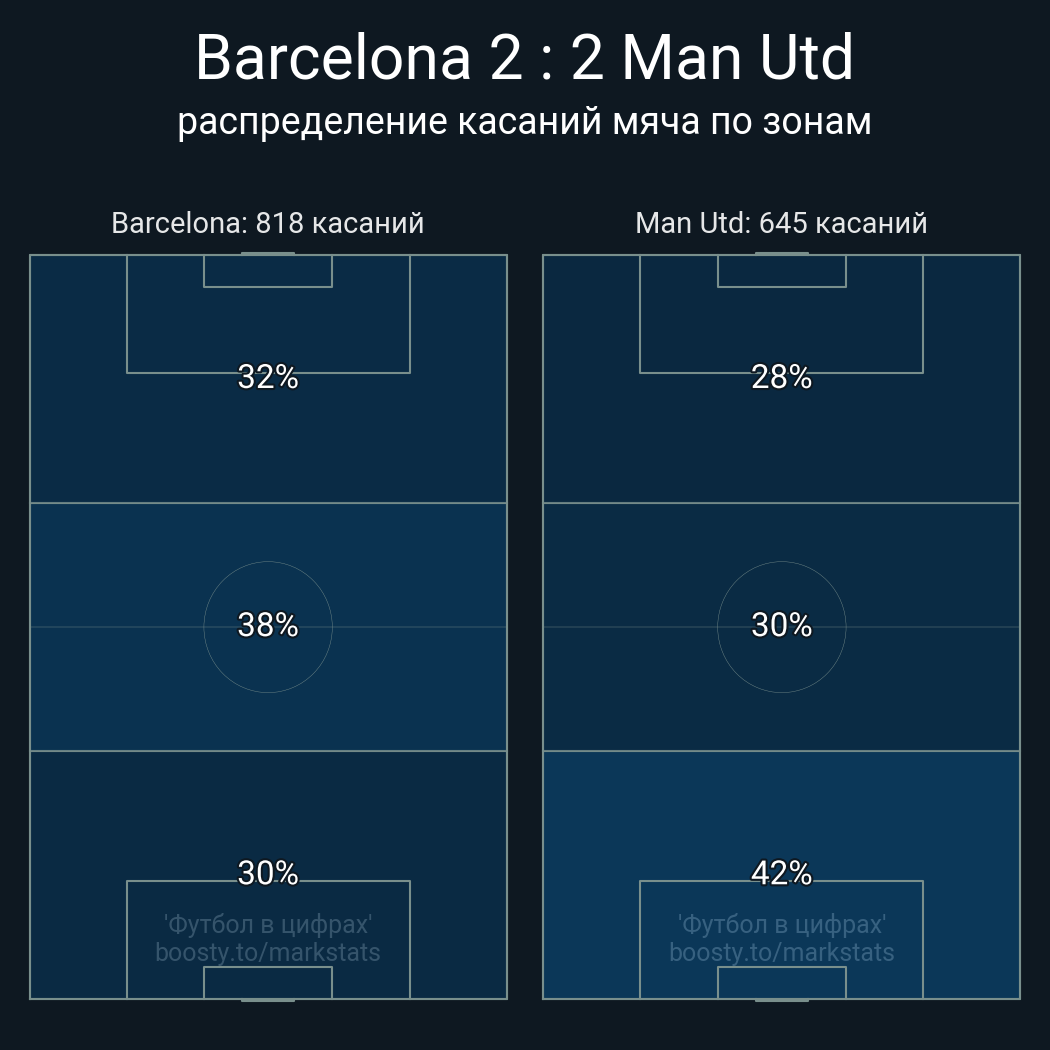Click Man Utd's 30% middle zone value
This screenshot has width=1050, height=1050.
coord(781,625)
